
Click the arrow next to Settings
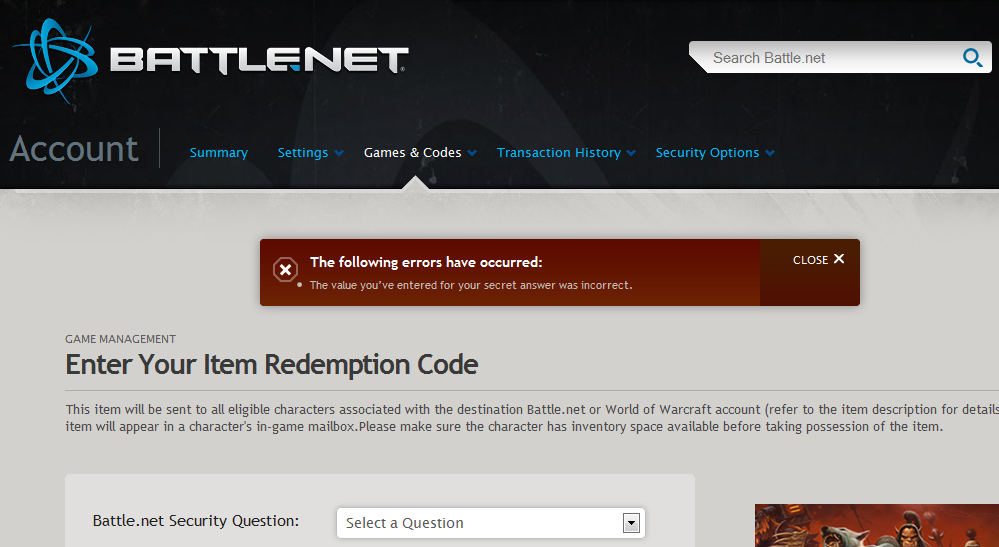pos(339,153)
